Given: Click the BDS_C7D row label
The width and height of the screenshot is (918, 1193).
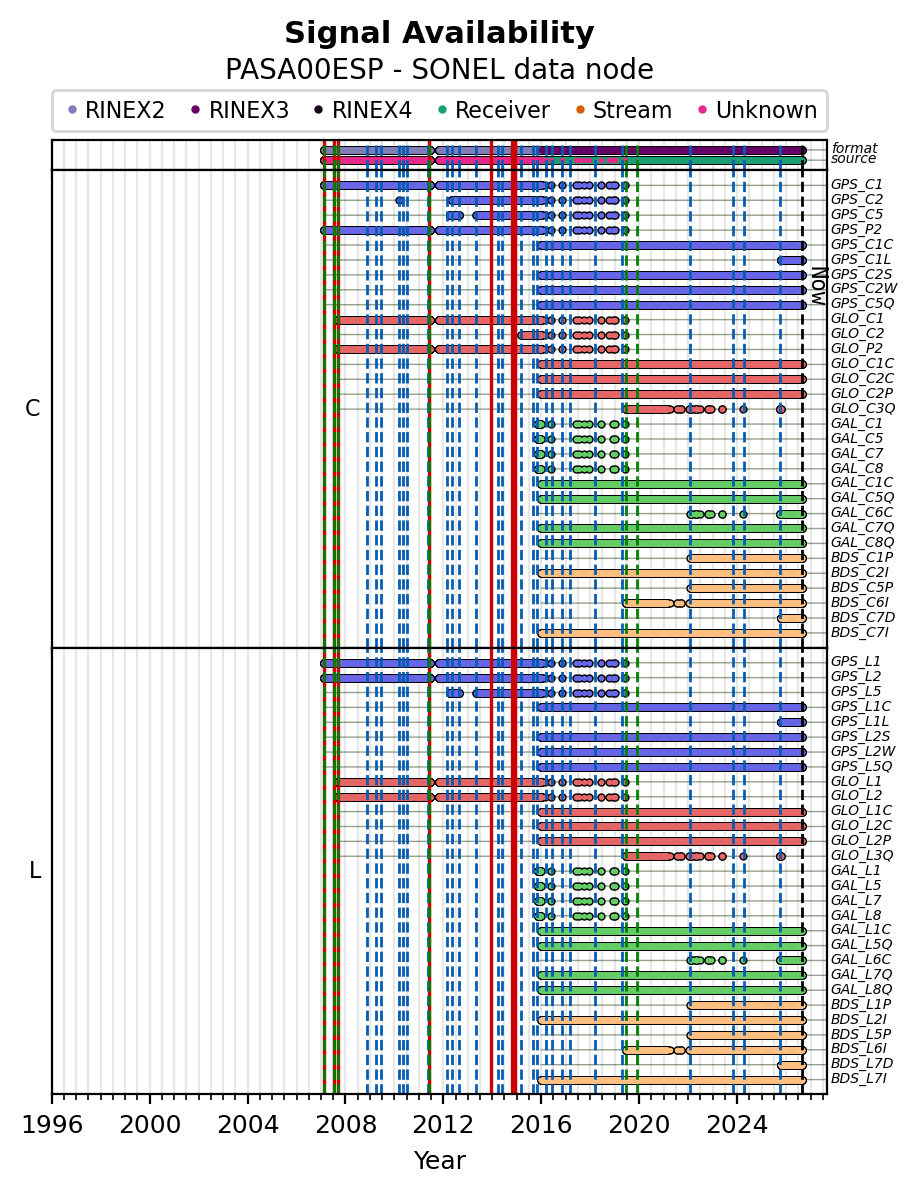Looking at the screenshot, I should pos(862,617).
